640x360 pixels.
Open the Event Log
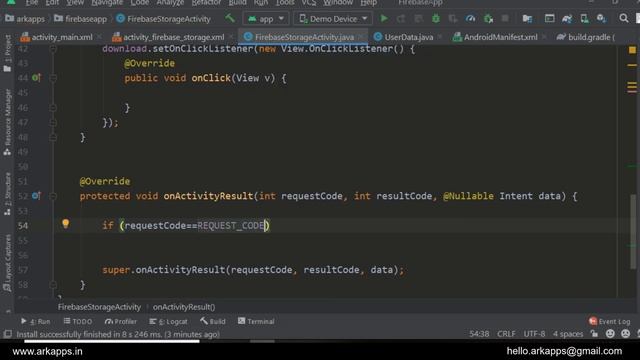609,321
